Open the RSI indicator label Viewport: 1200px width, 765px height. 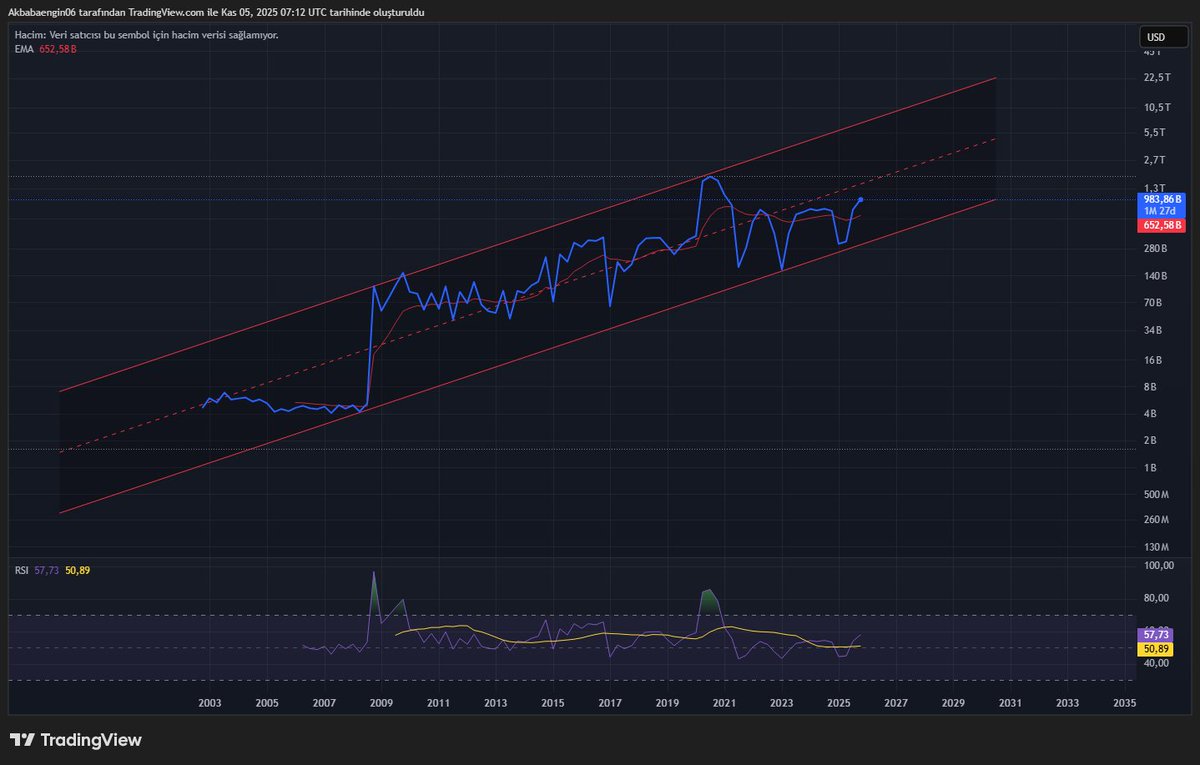[x=19, y=568]
